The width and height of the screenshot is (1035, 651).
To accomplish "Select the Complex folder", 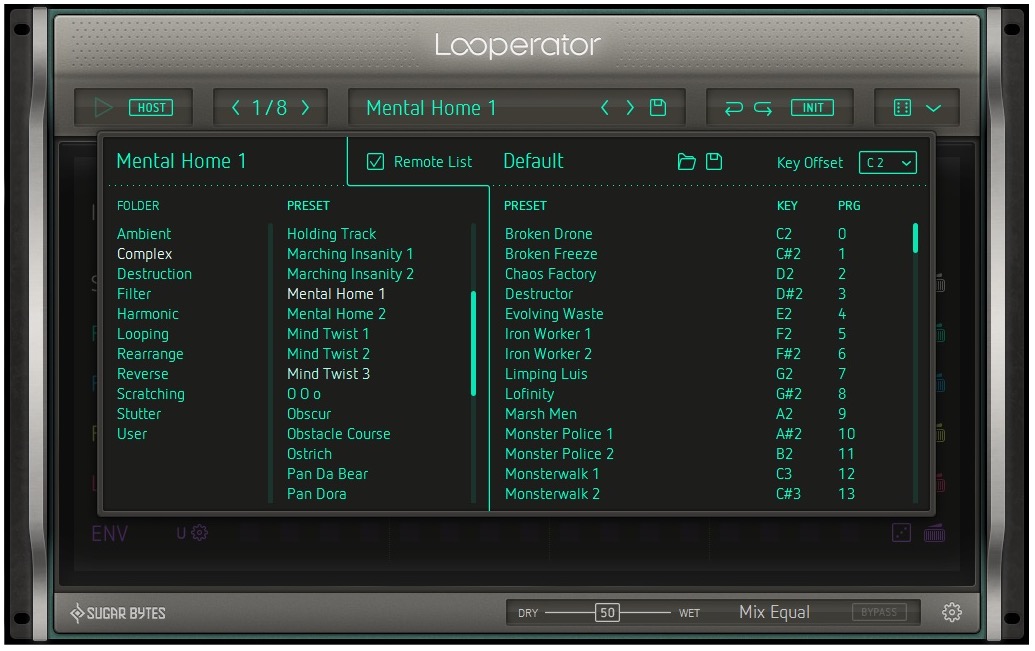I will pos(145,254).
